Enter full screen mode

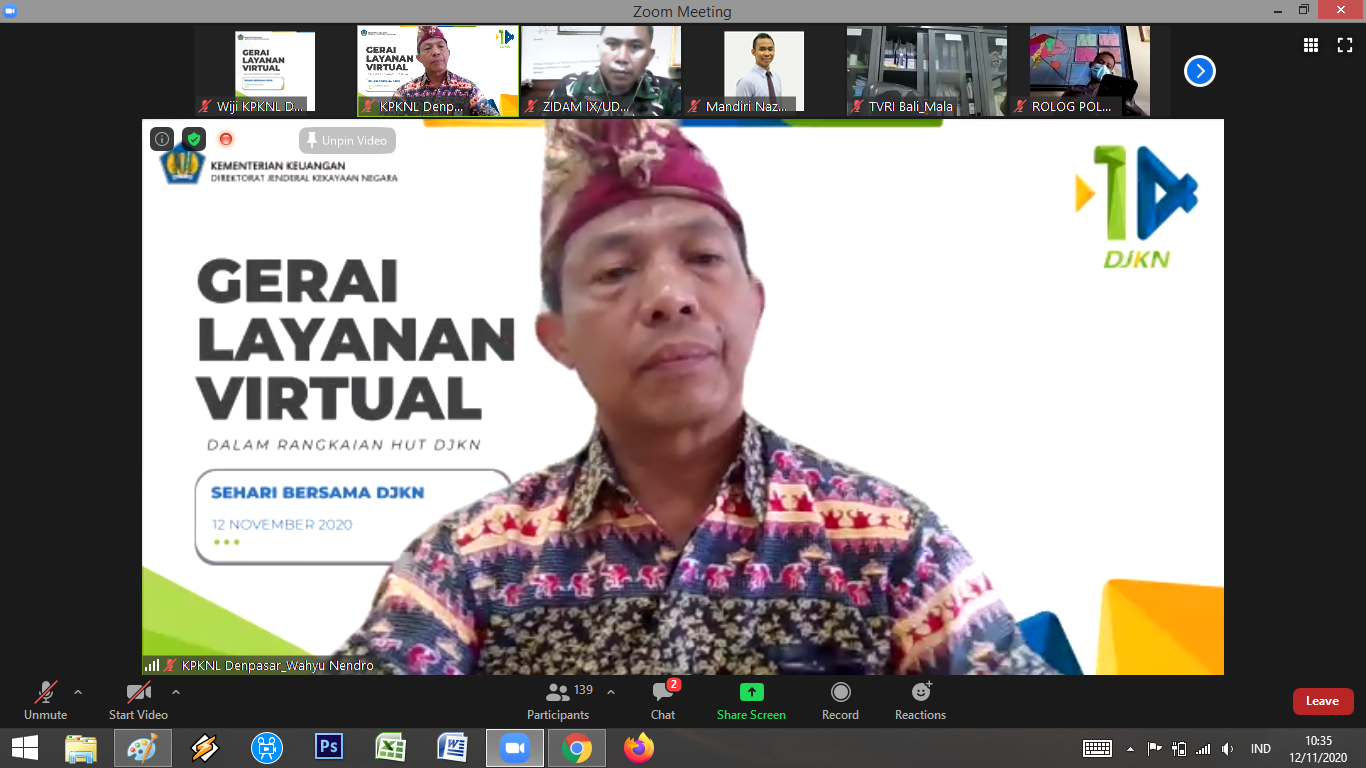pos(1345,45)
